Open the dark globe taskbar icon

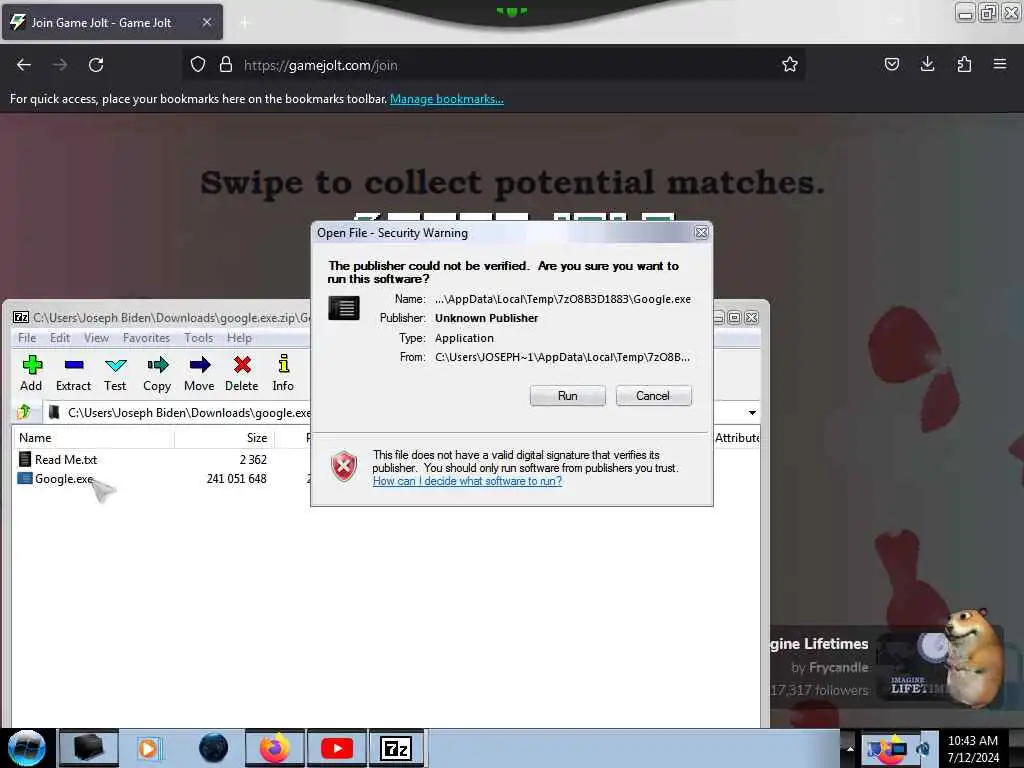click(213, 748)
